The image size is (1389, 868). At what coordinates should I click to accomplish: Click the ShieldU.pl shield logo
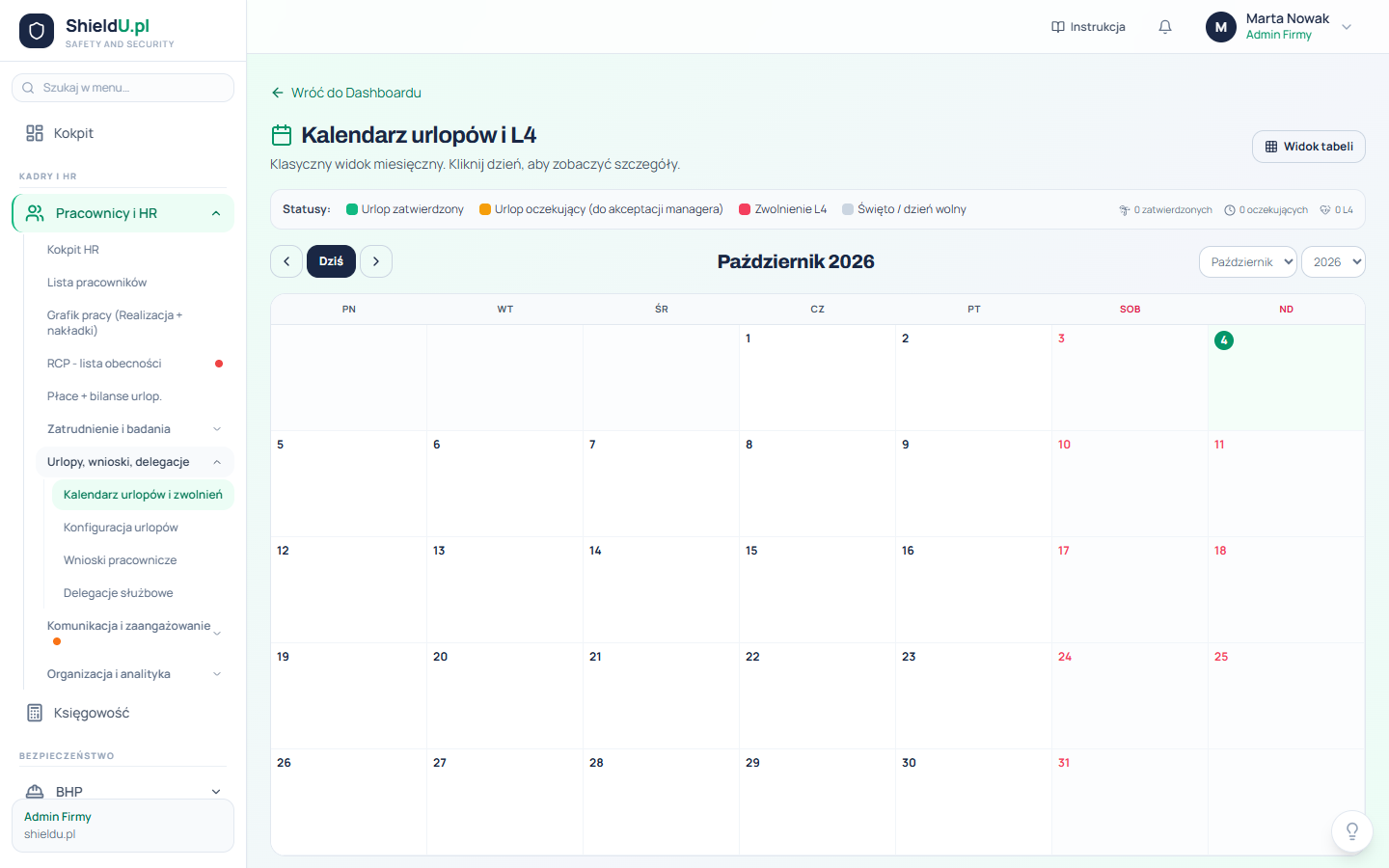click(x=37, y=31)
